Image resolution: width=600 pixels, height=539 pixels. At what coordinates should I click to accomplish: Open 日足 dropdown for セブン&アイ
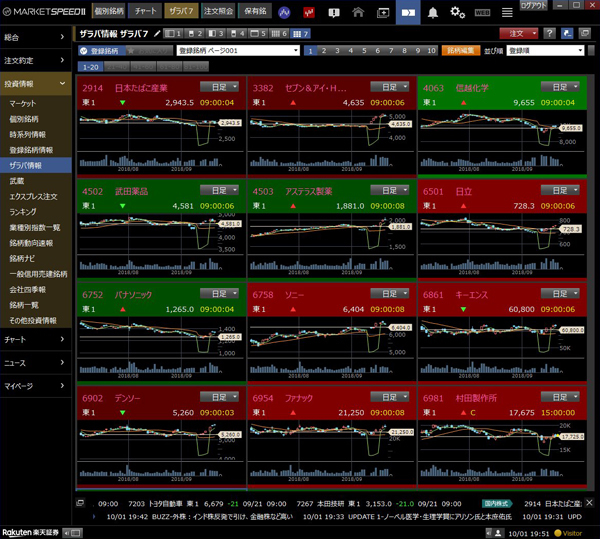tap(390, 87)
